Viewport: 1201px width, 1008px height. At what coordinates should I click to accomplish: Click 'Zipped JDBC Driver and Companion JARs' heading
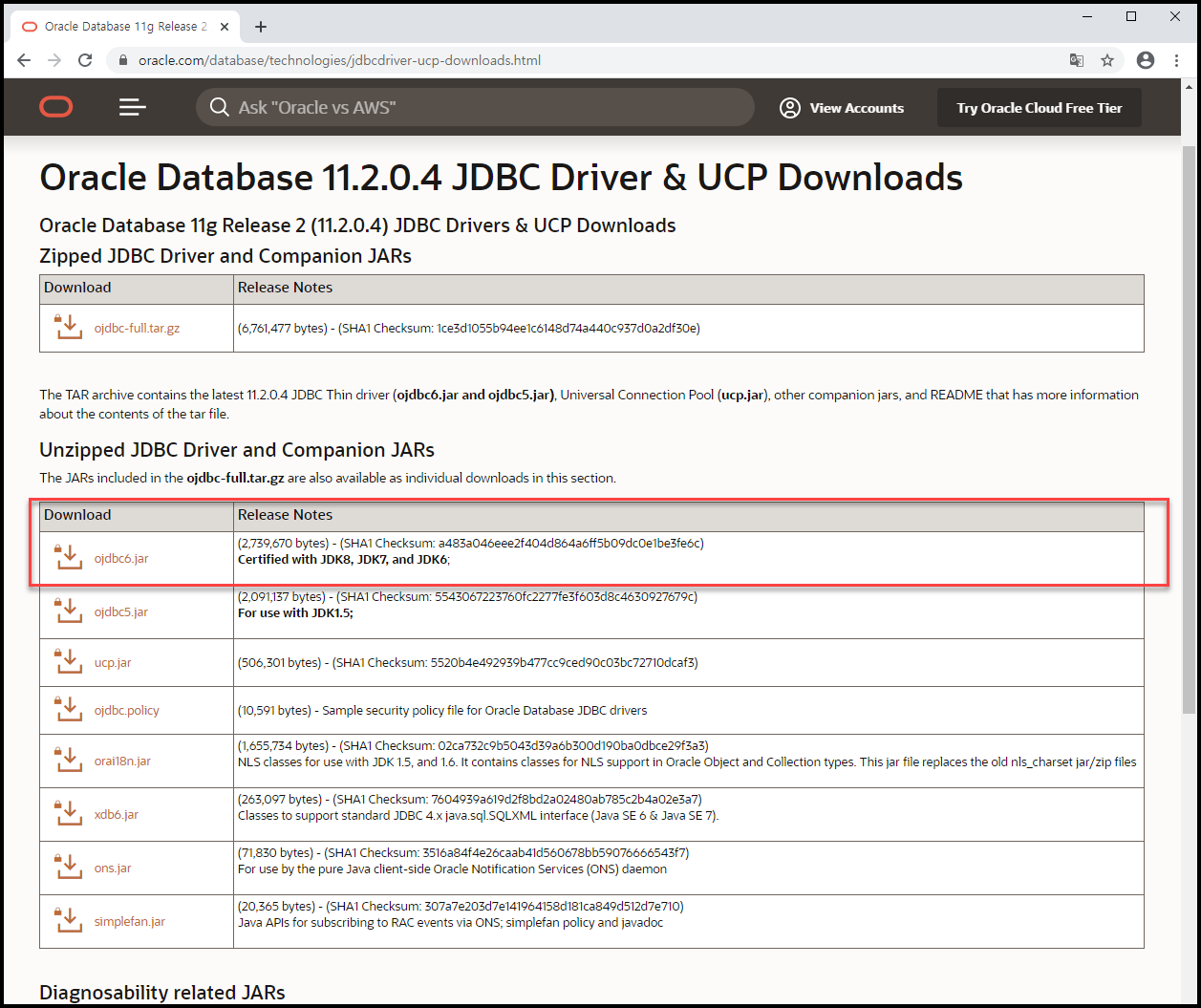point(225,256)
